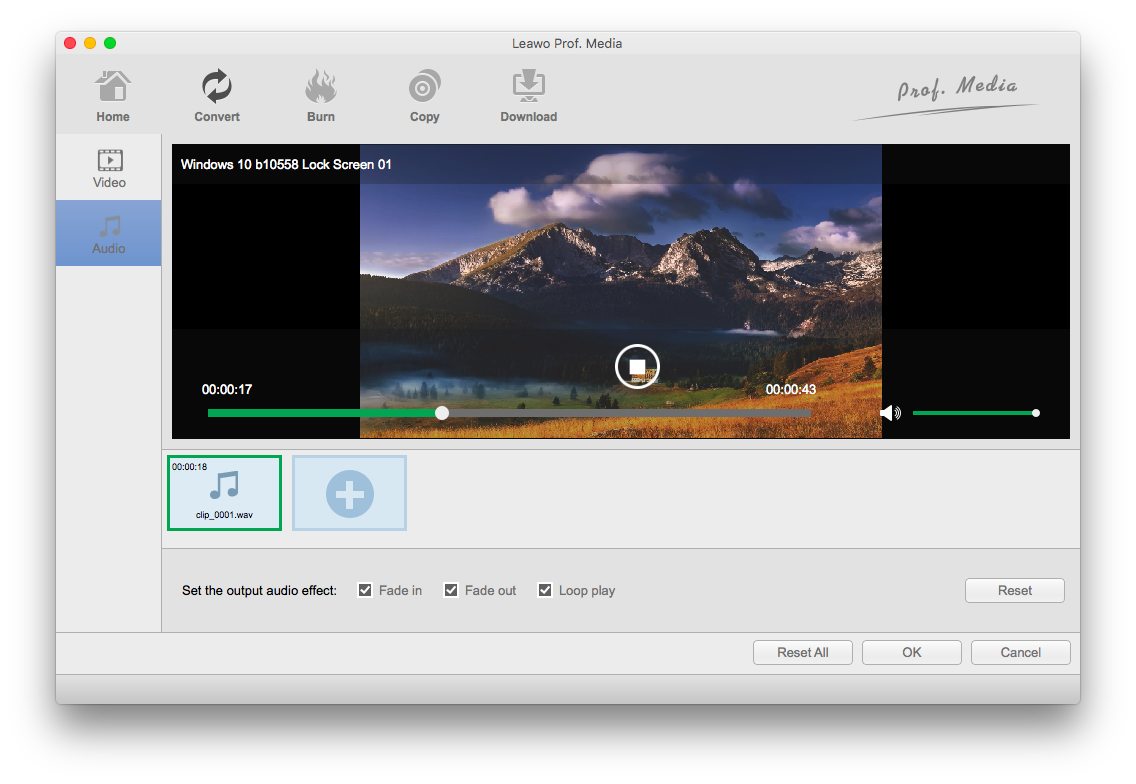Screen dimensions: 1136x784
Task: Go to the Home module
Action: [113, 96]
